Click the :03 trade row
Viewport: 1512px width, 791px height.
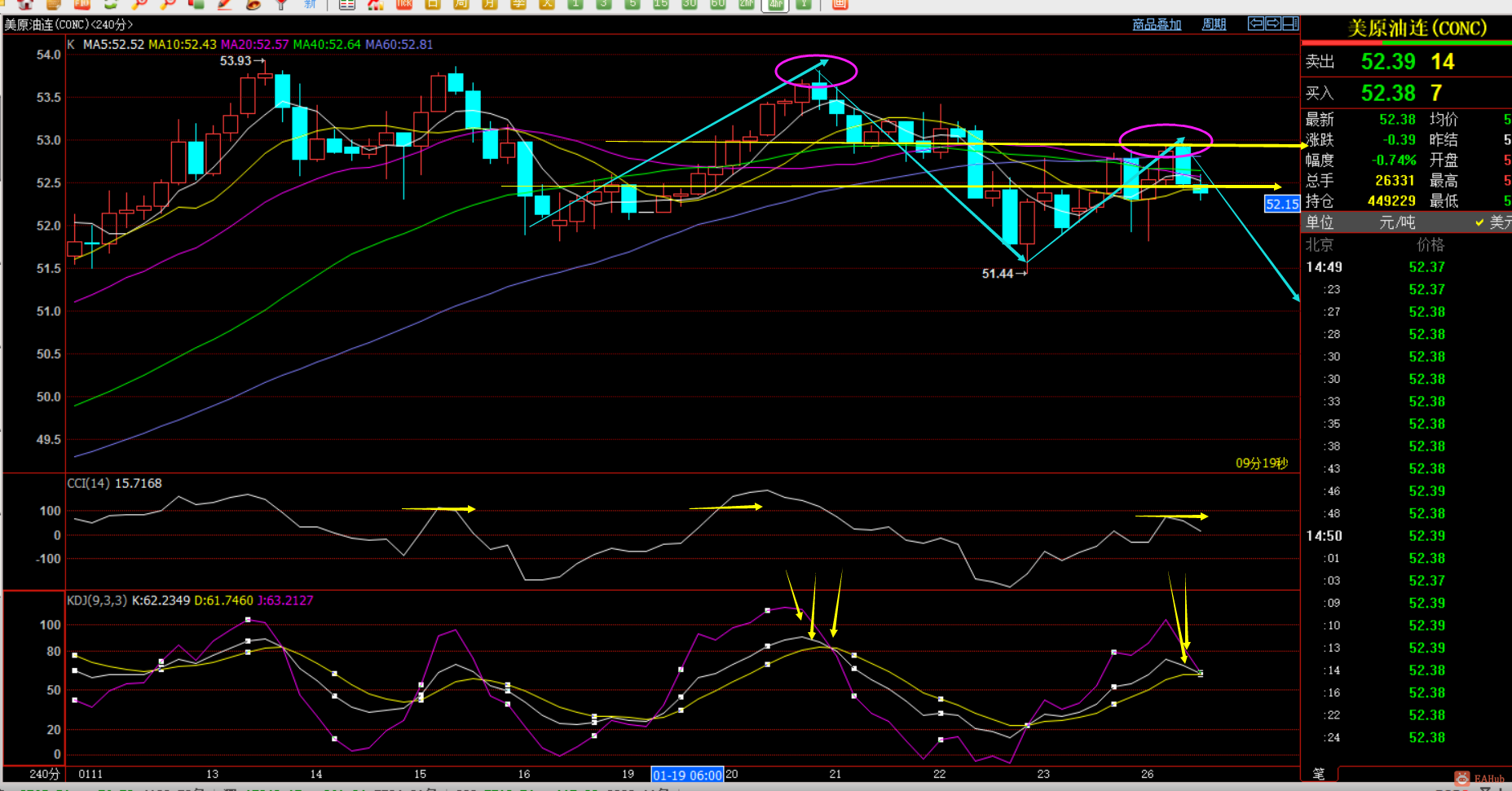click(x=1406, y=581)
